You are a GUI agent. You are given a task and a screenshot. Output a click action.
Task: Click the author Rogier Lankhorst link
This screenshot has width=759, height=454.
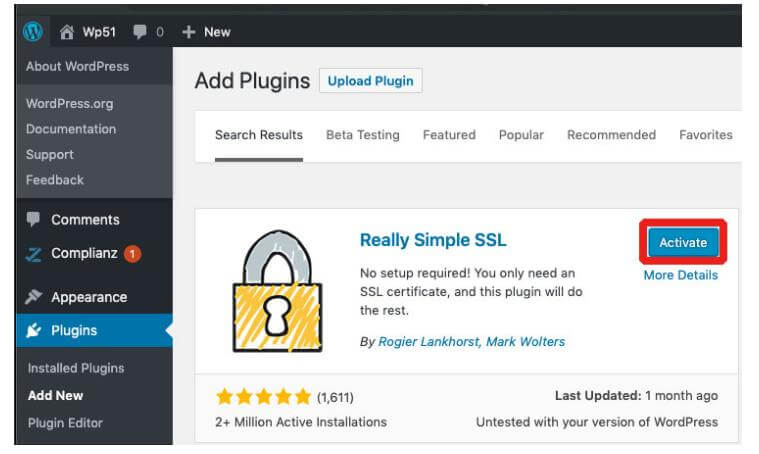pos(428,342)
